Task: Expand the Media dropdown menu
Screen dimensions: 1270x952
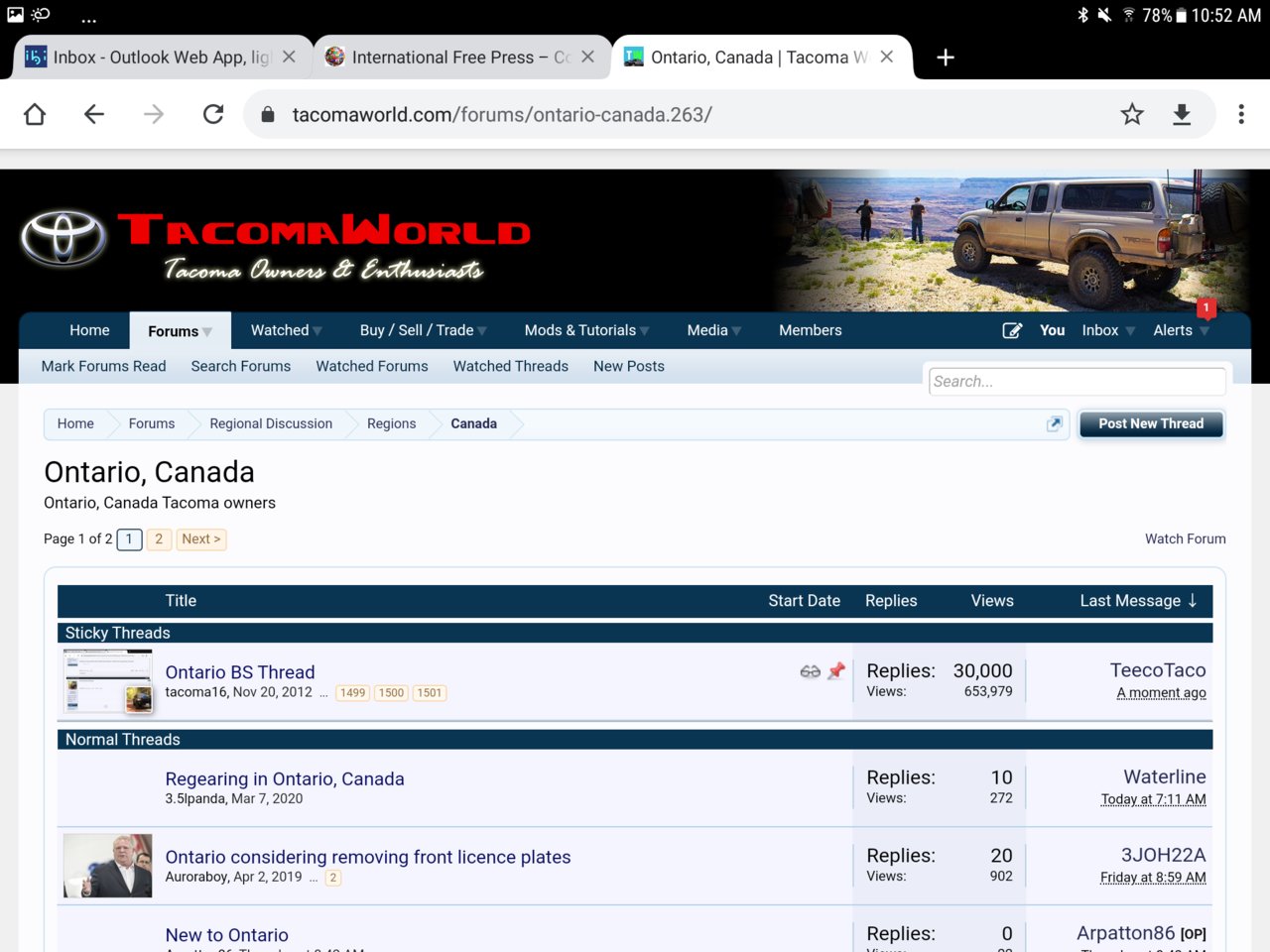Action: click(736, 330)
